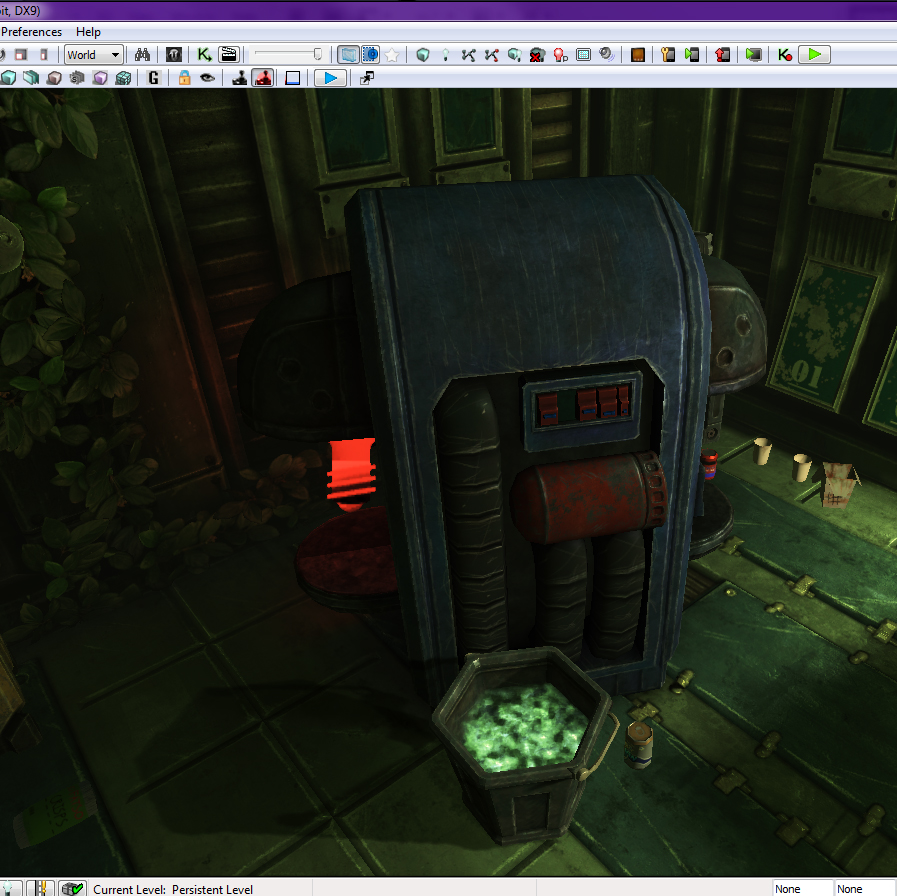
Task: Click Build Selected Paths icon with red dot
Action: [x=491, y=55]
